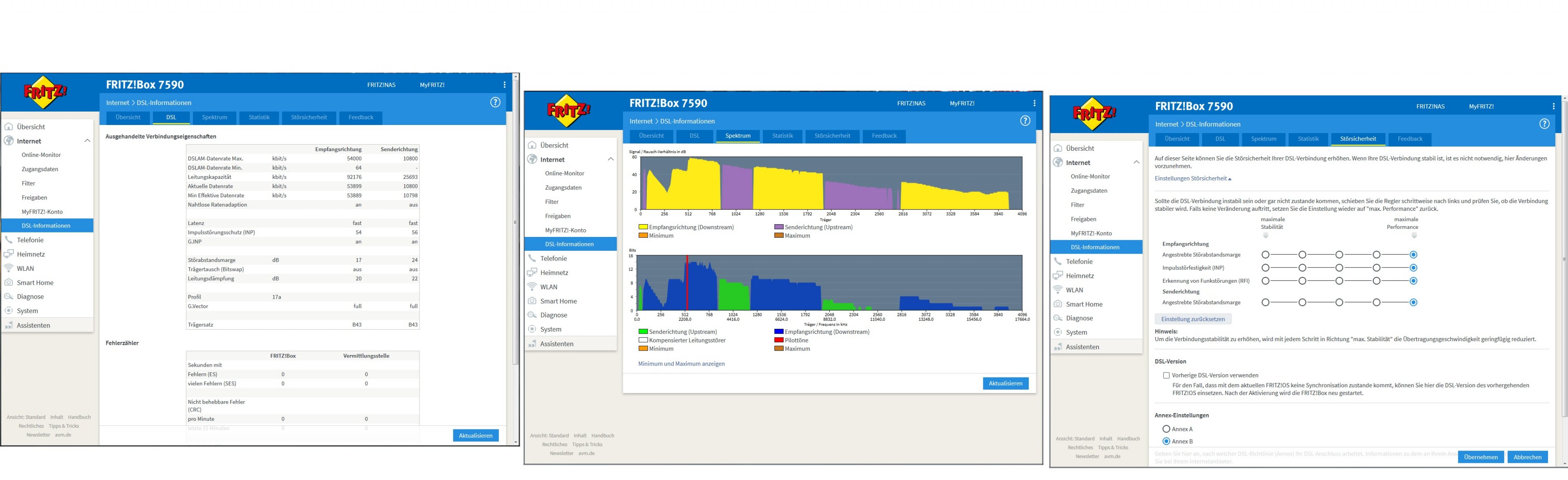Select the Annex A radio button

click(x=1166, y=429)
